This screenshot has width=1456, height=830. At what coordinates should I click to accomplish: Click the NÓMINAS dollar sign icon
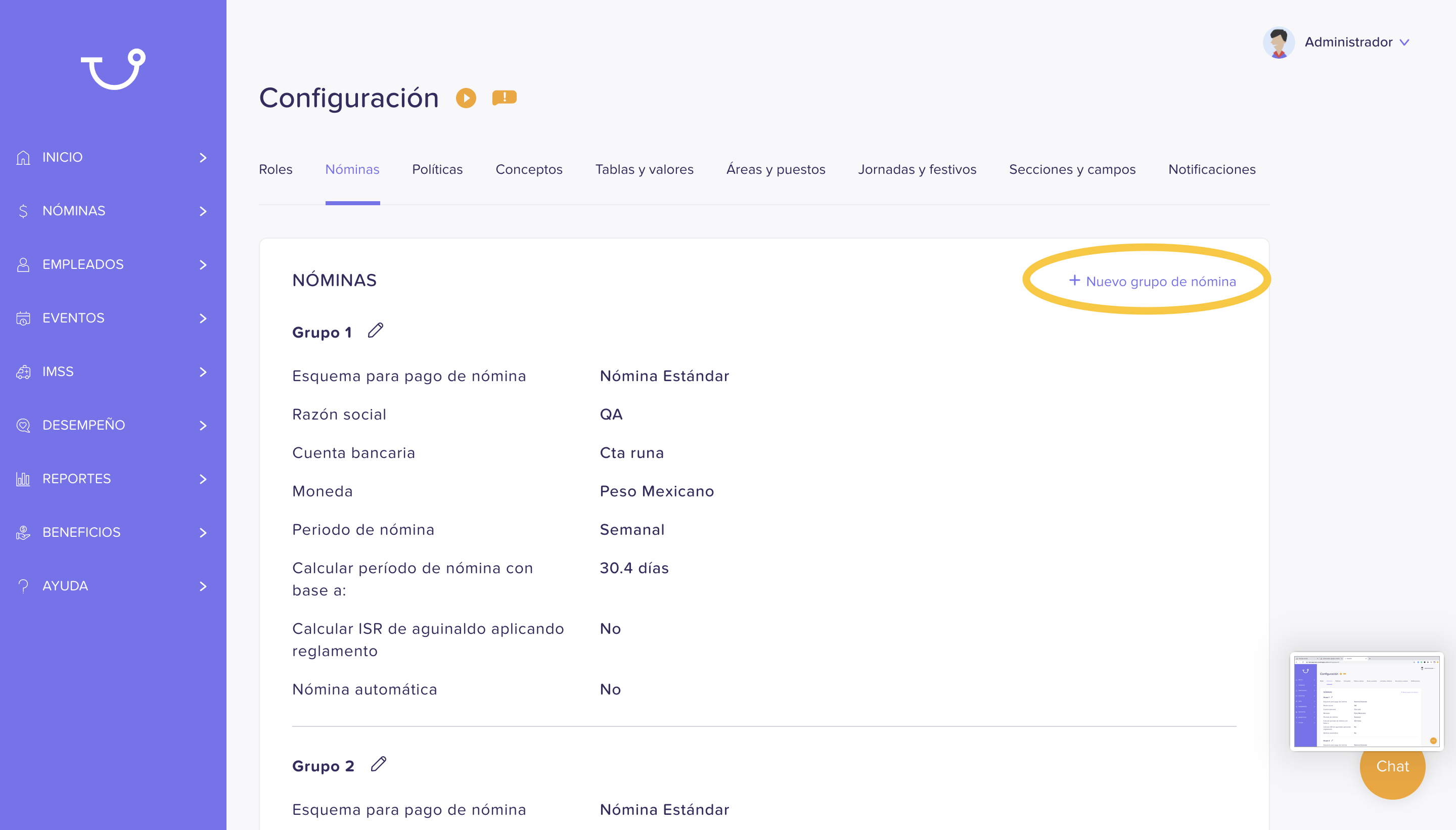tap(23, 211)
